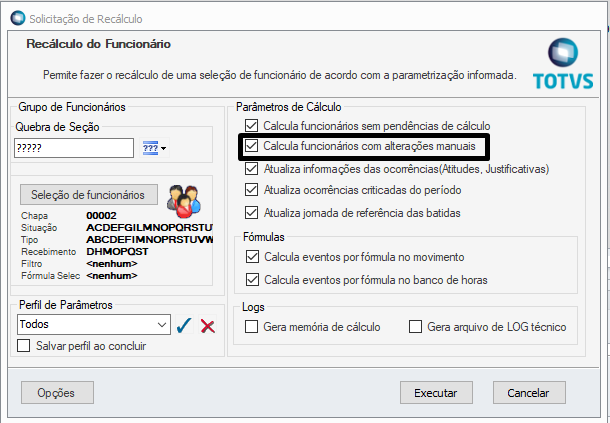Viewport: 610px width, 423px height.
Task: Click the Fórmula Selec value <nenhum>
Action: [112, 276]
